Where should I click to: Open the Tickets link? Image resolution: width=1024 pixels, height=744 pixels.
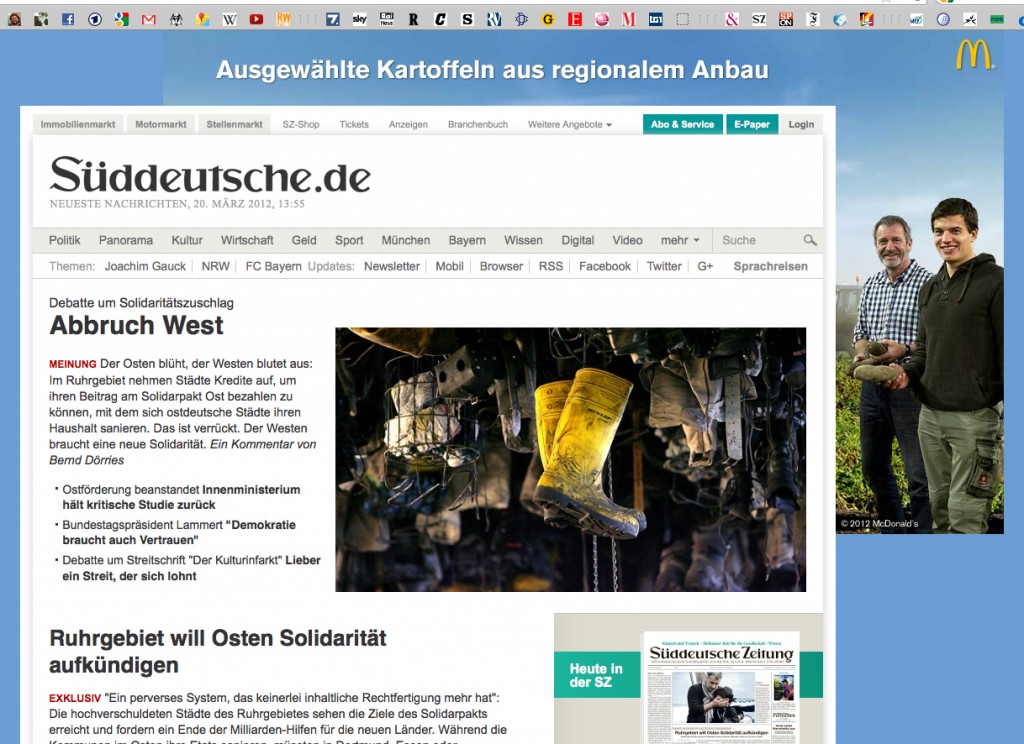354,124
